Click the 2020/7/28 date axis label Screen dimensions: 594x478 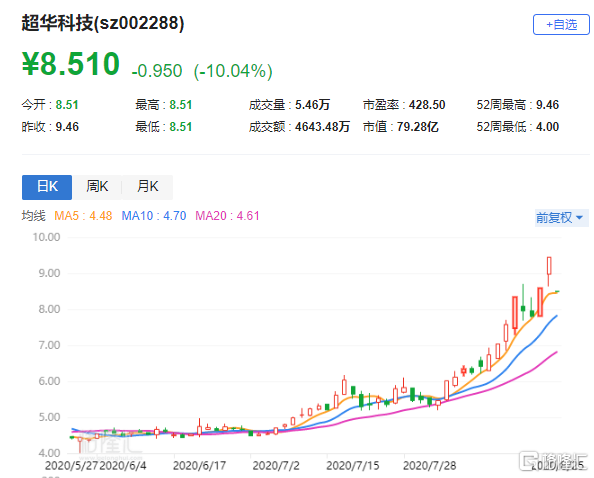tap(430, 466)
